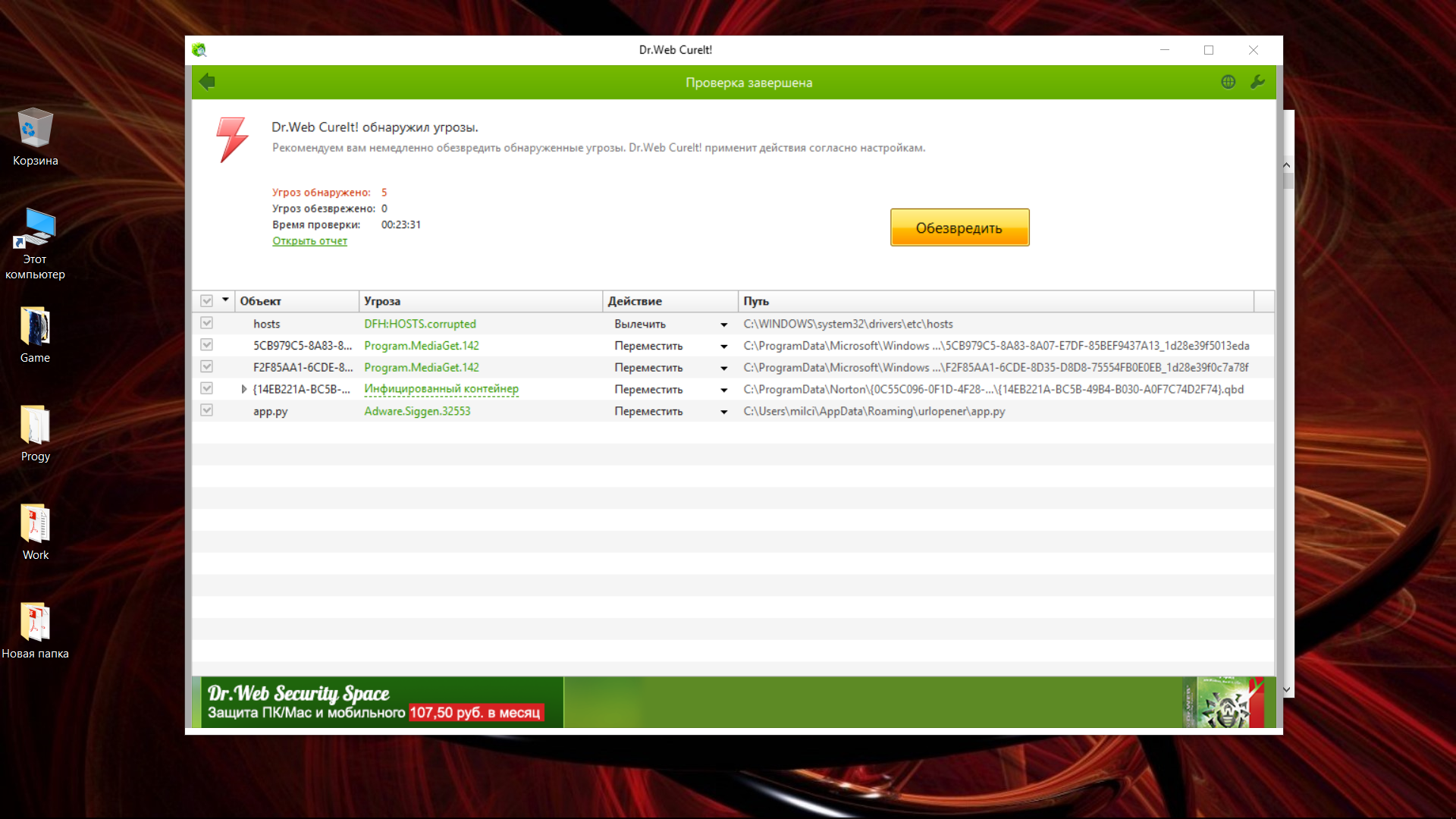Screen dimensions: 1456x819
Task: Open the Инфицированный контейнер threat link
Action: 441,389
